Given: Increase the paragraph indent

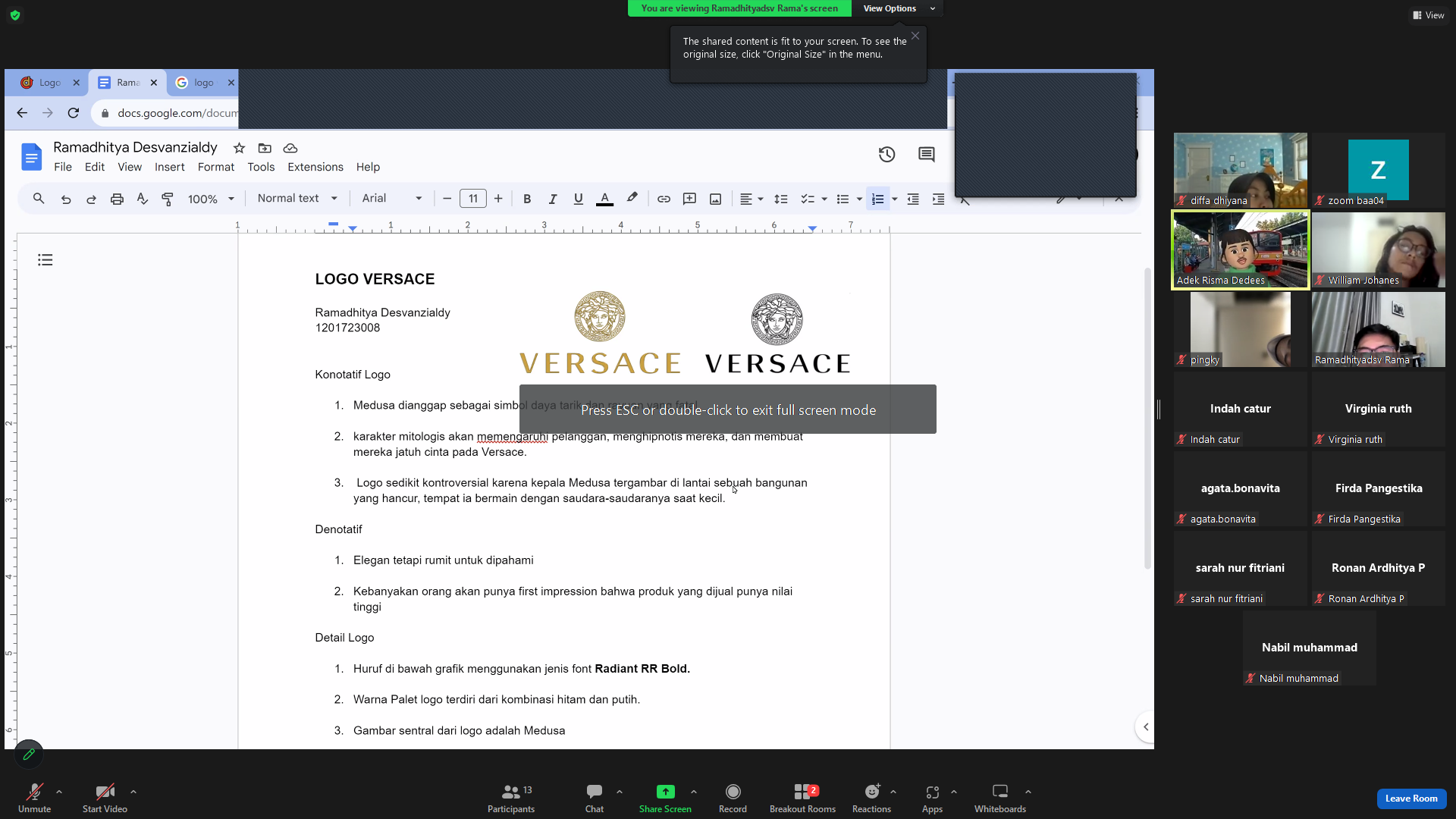Looking at the screenshot, I should (x=938, y=199).
